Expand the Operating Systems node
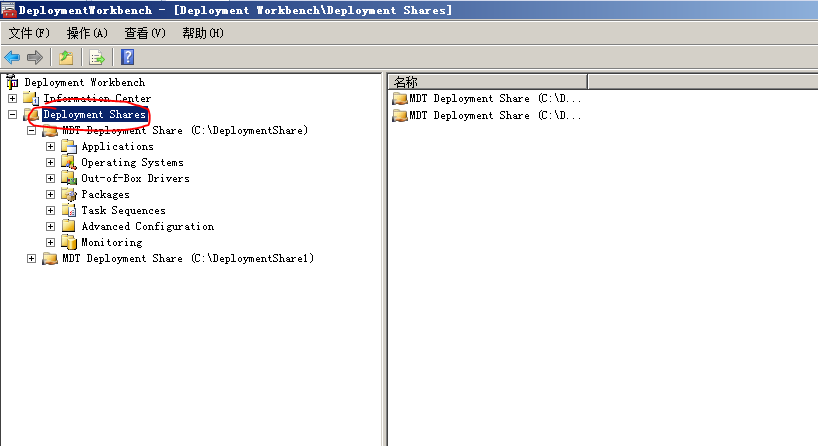 click(x=50, y=162)
